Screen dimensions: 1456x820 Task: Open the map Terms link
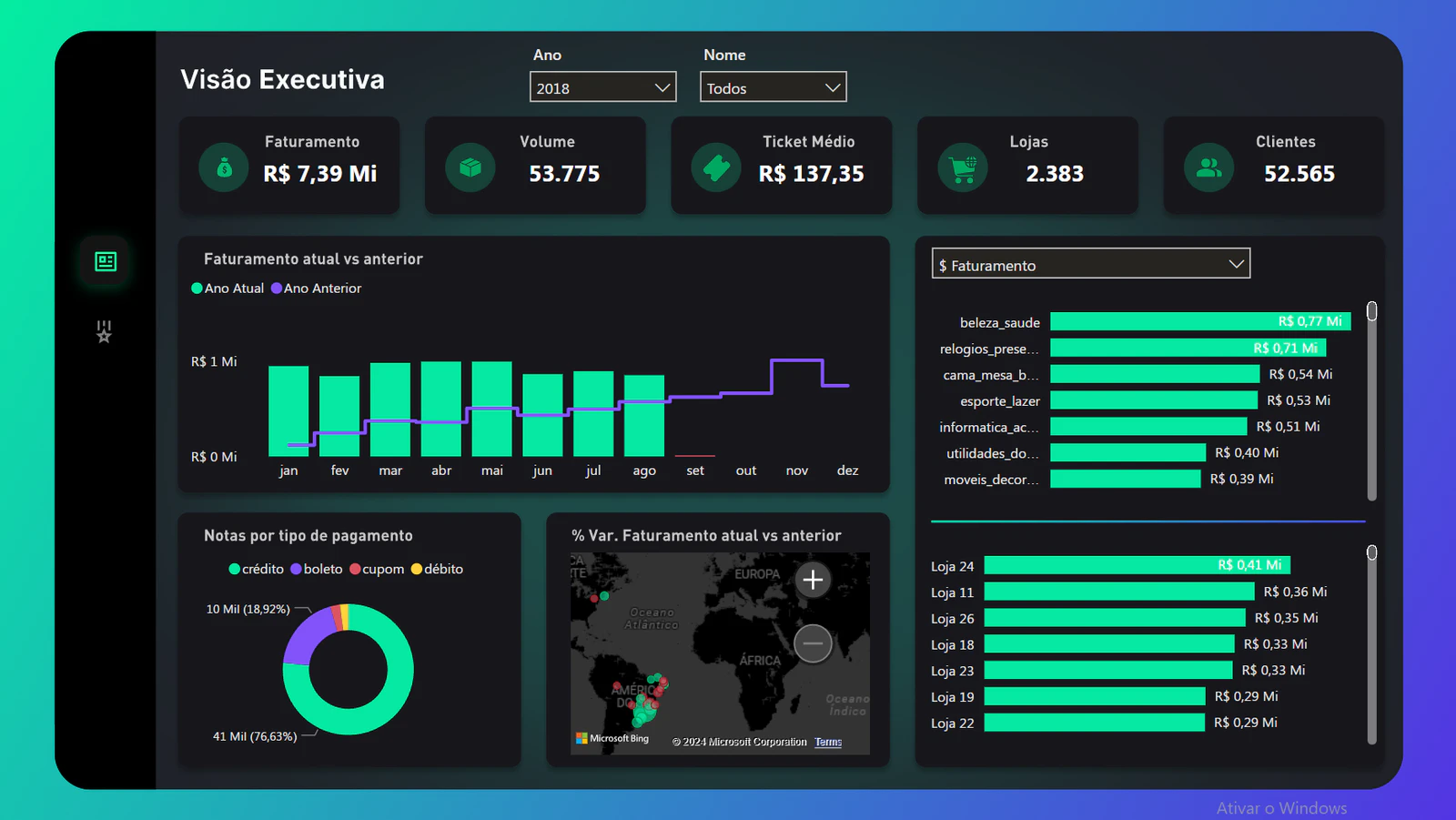tap(828, 742)
